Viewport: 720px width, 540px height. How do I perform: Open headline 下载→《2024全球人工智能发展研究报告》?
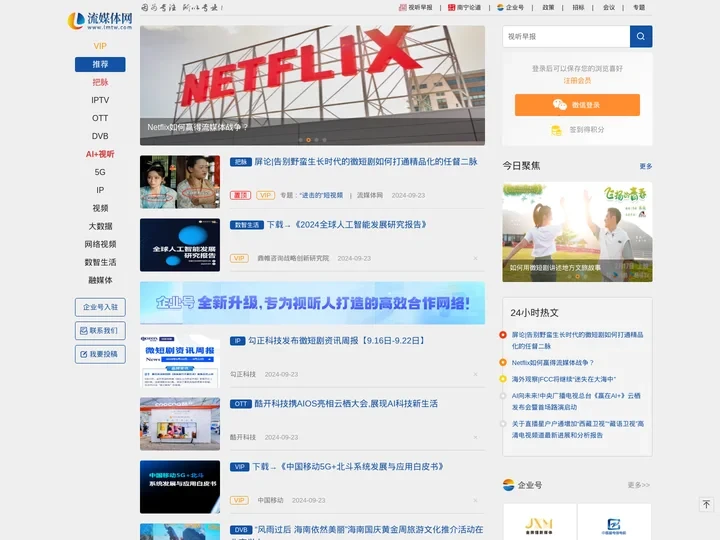pyautogui.click(x=347, y=225)
